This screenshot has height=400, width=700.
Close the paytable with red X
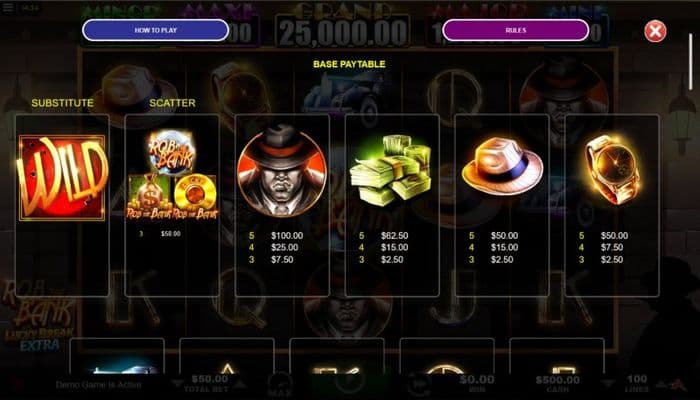[x=655, y=31]
